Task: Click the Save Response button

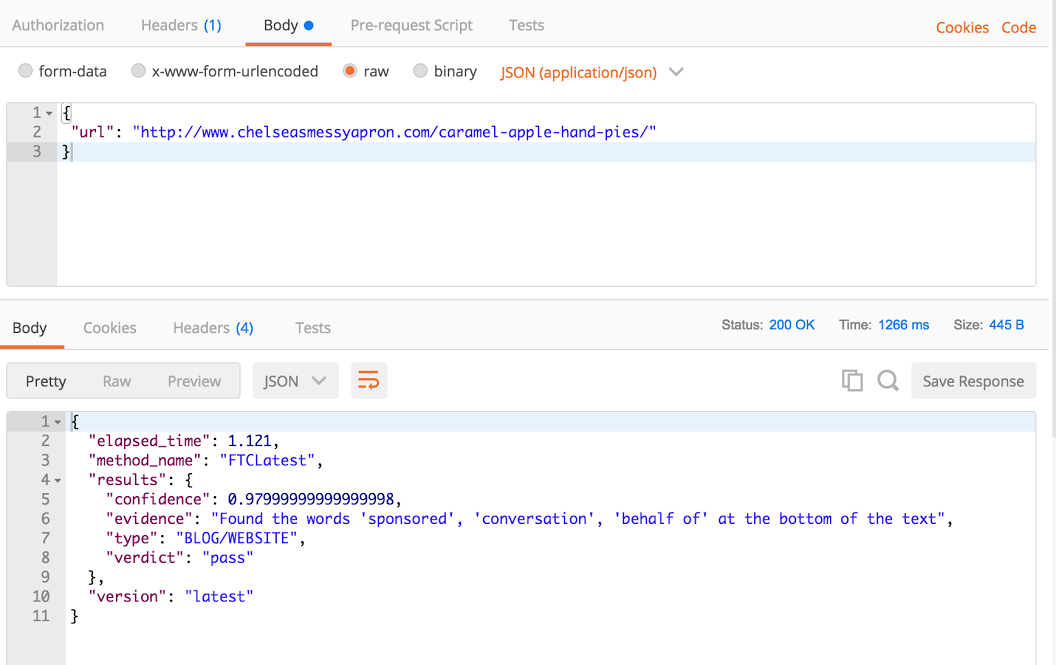Action: tap(973, 381)
